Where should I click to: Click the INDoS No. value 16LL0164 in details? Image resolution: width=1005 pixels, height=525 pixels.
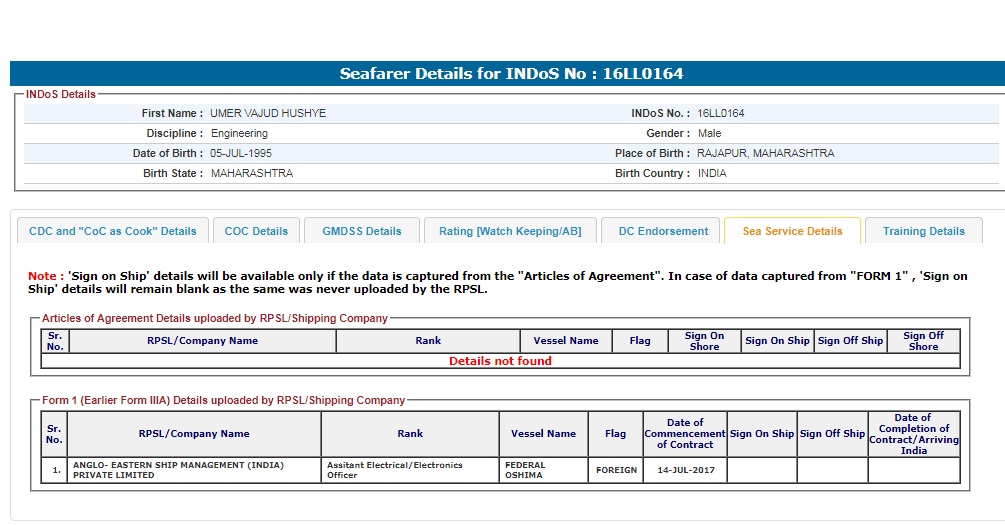[720, 114]
